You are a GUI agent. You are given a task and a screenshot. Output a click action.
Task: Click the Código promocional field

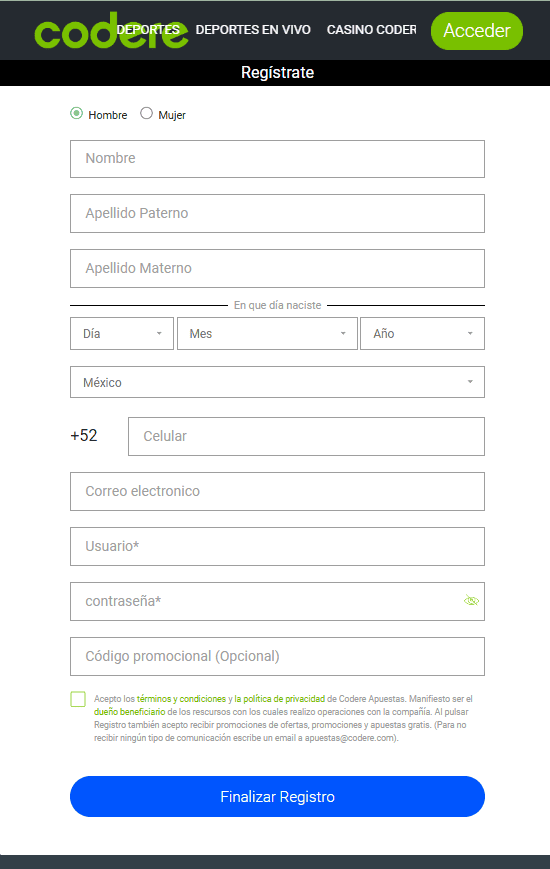pos(277,657)
